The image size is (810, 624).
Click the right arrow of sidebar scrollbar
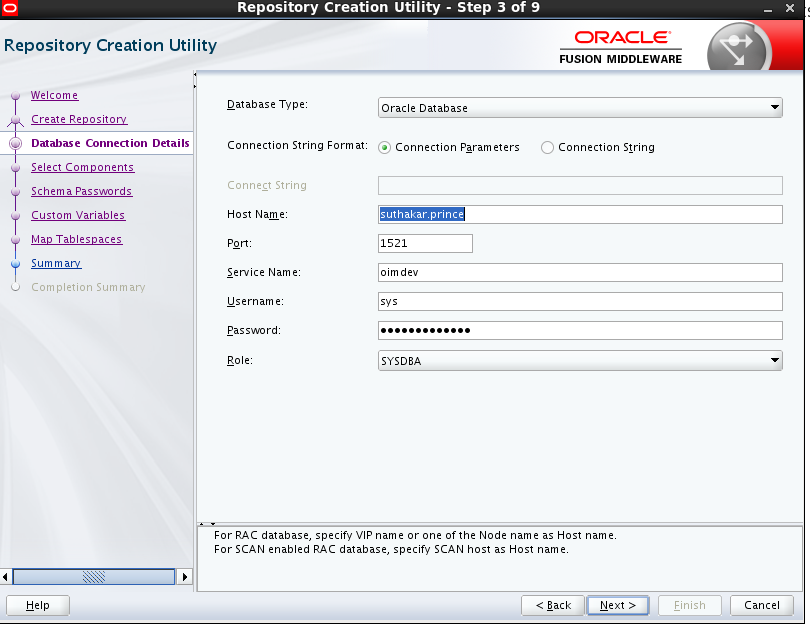click(184, 576)
